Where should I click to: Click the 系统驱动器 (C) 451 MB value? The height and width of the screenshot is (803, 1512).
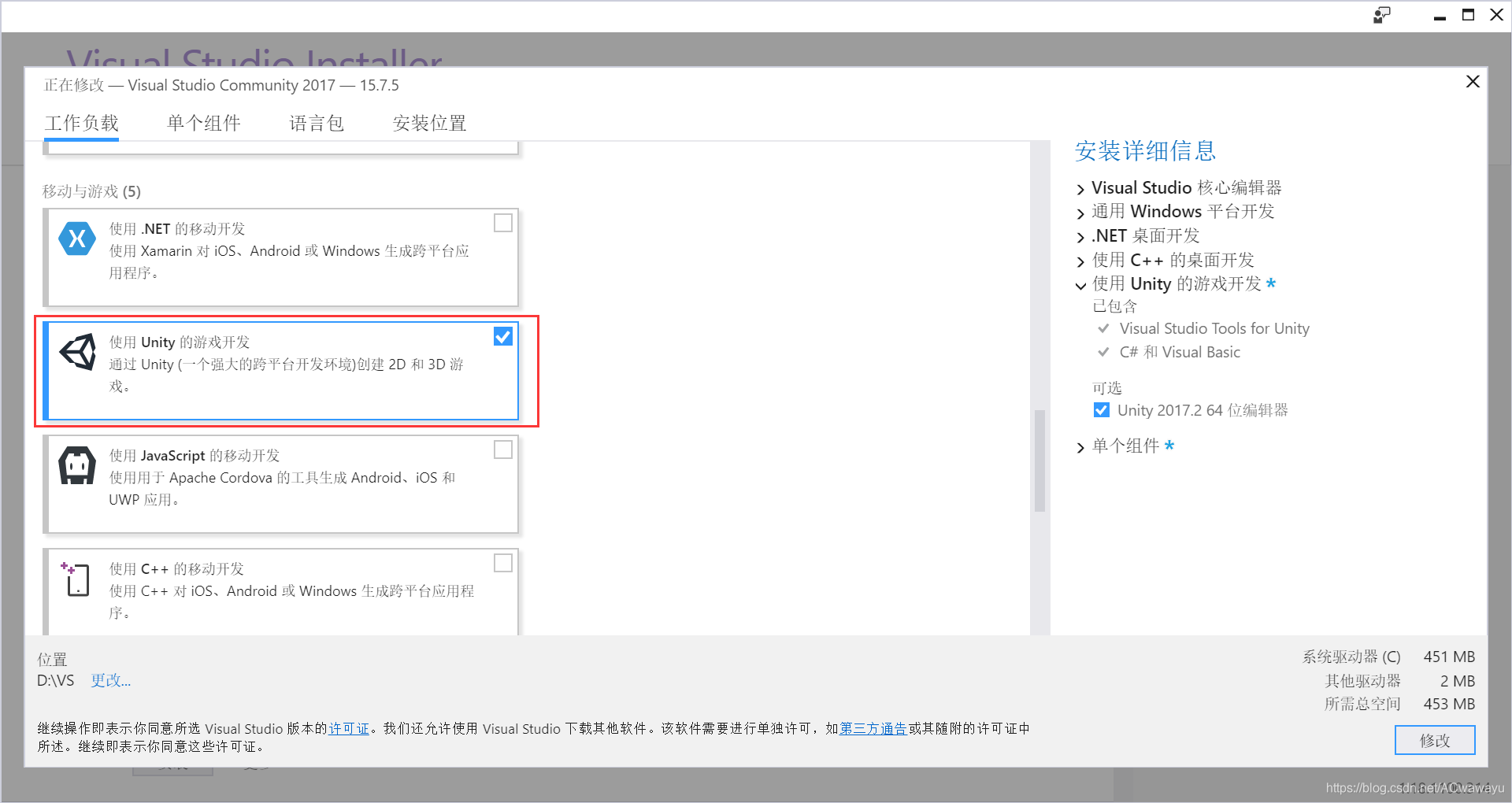pos(1449,657)
